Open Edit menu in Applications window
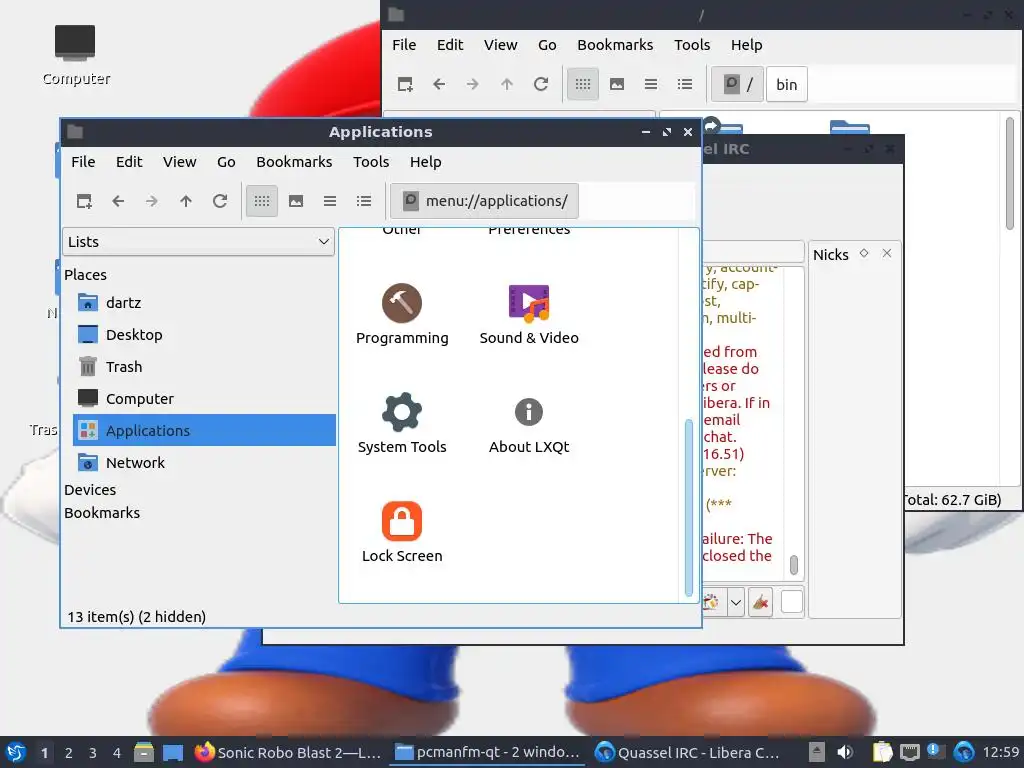The width and height of the screenshot is (1024, 768). click(x=129, y=162)
